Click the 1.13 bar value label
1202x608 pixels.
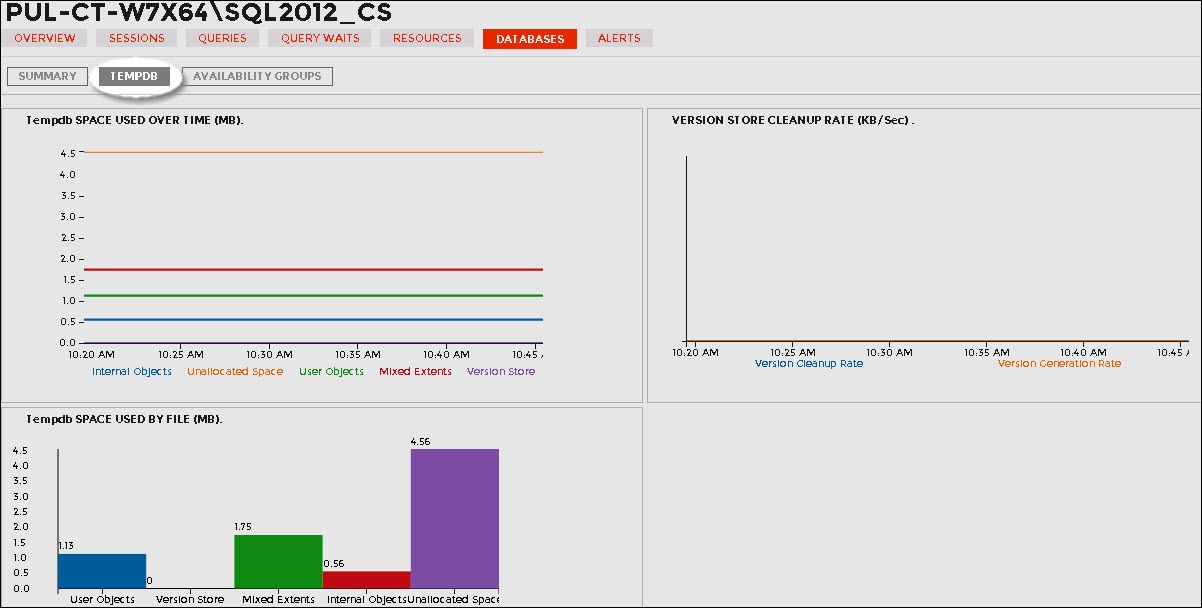tap(68, 546)
